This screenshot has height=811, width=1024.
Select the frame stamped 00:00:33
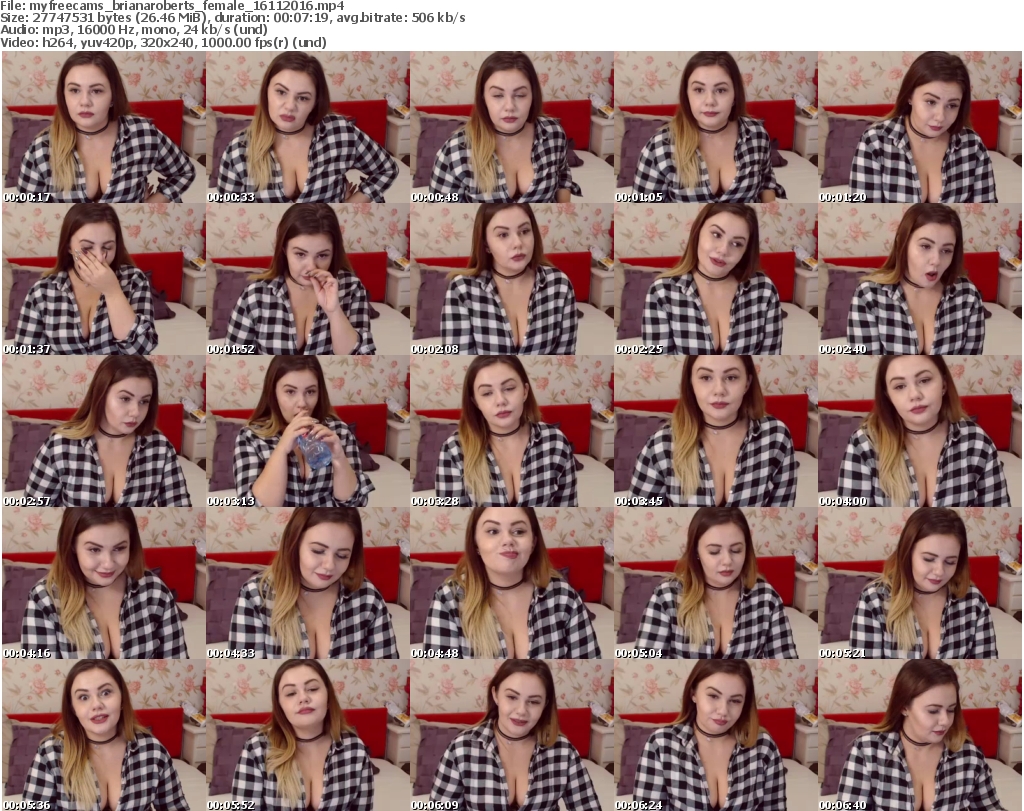307,127
